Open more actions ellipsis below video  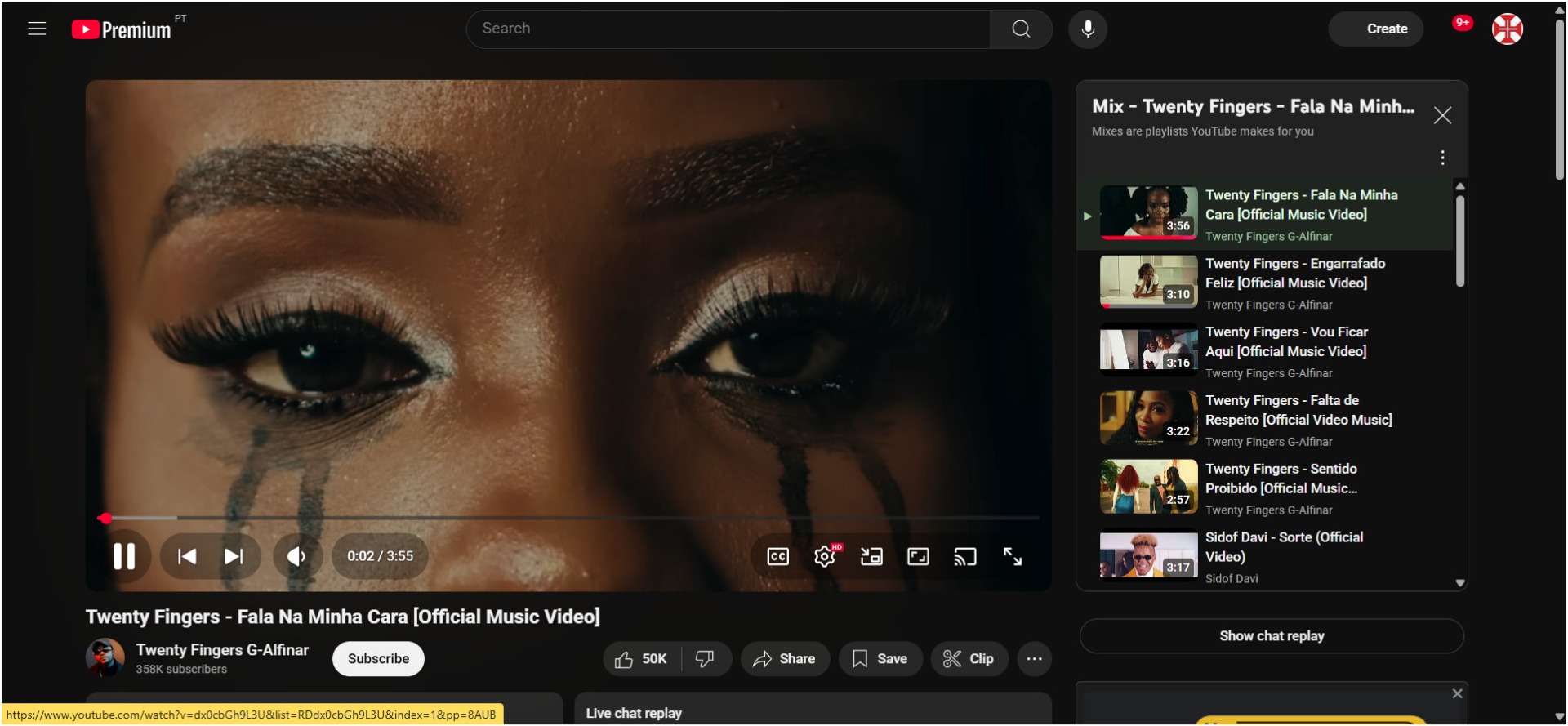point(1034,659)
